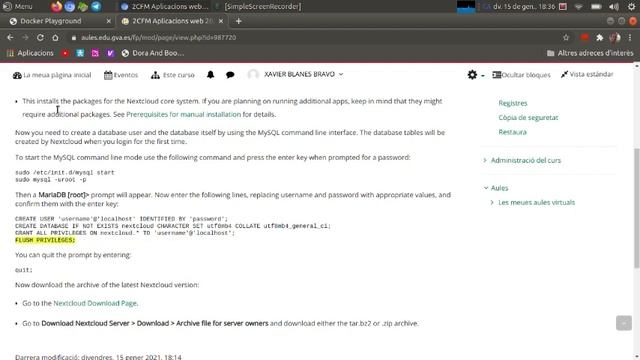
Task: Click the battery indicator icon
Action: click(596, 6)
